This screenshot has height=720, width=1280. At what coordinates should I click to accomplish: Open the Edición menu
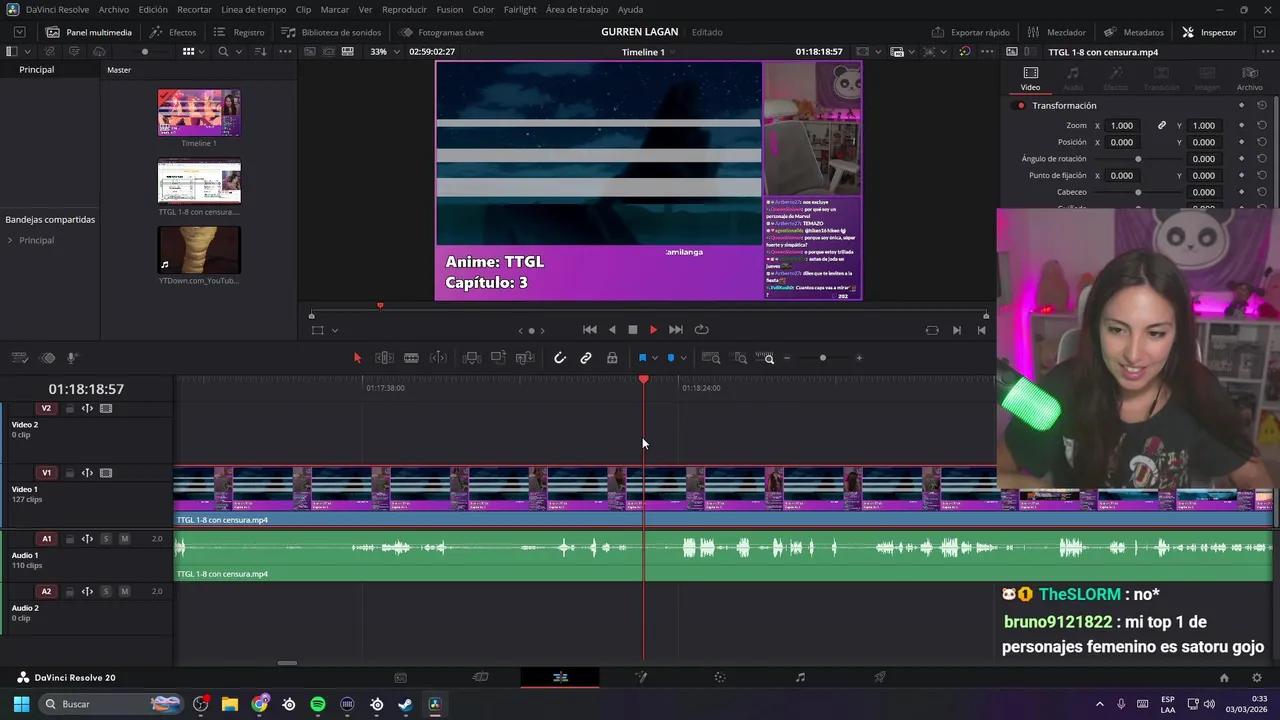click(153, 9)
